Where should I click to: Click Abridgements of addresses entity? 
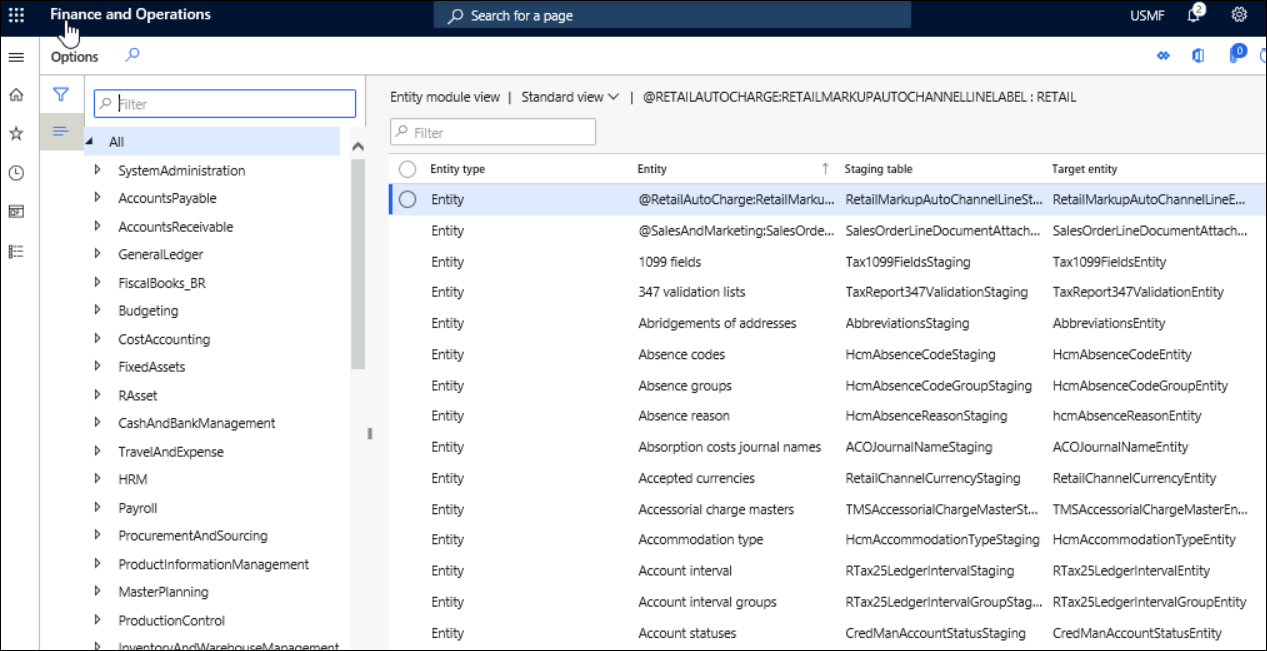[717, 323]
